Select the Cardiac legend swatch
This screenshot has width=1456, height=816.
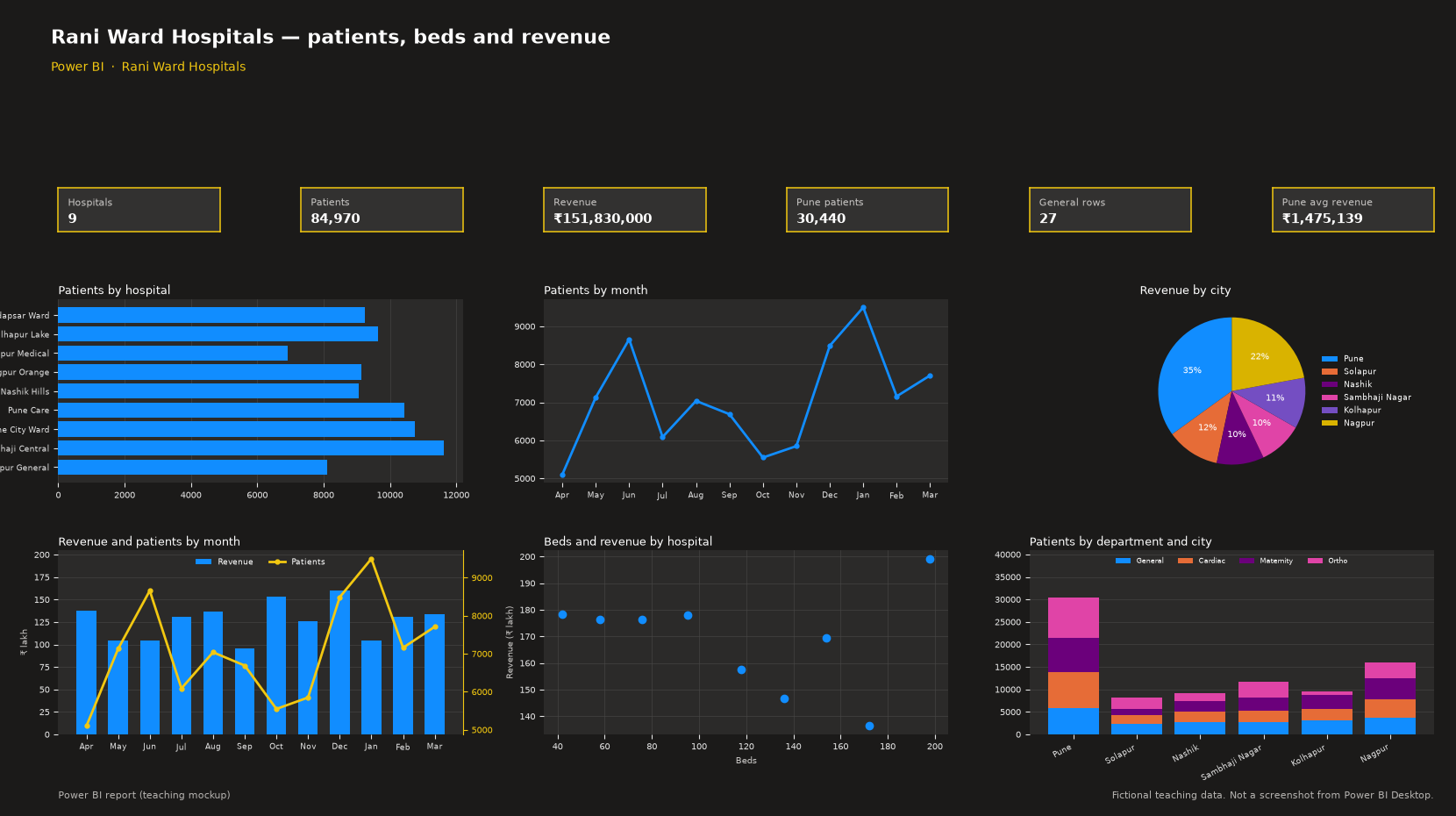coord(1185,561)
